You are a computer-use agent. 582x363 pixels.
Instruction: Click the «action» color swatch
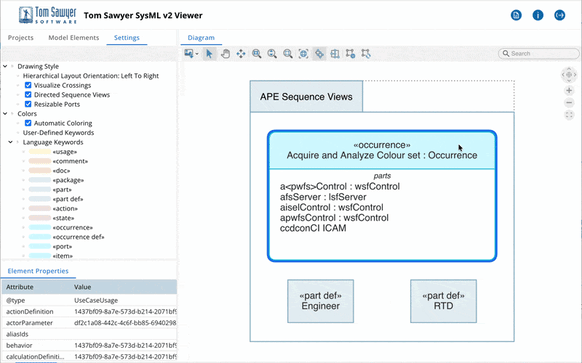tap(40, 208)
